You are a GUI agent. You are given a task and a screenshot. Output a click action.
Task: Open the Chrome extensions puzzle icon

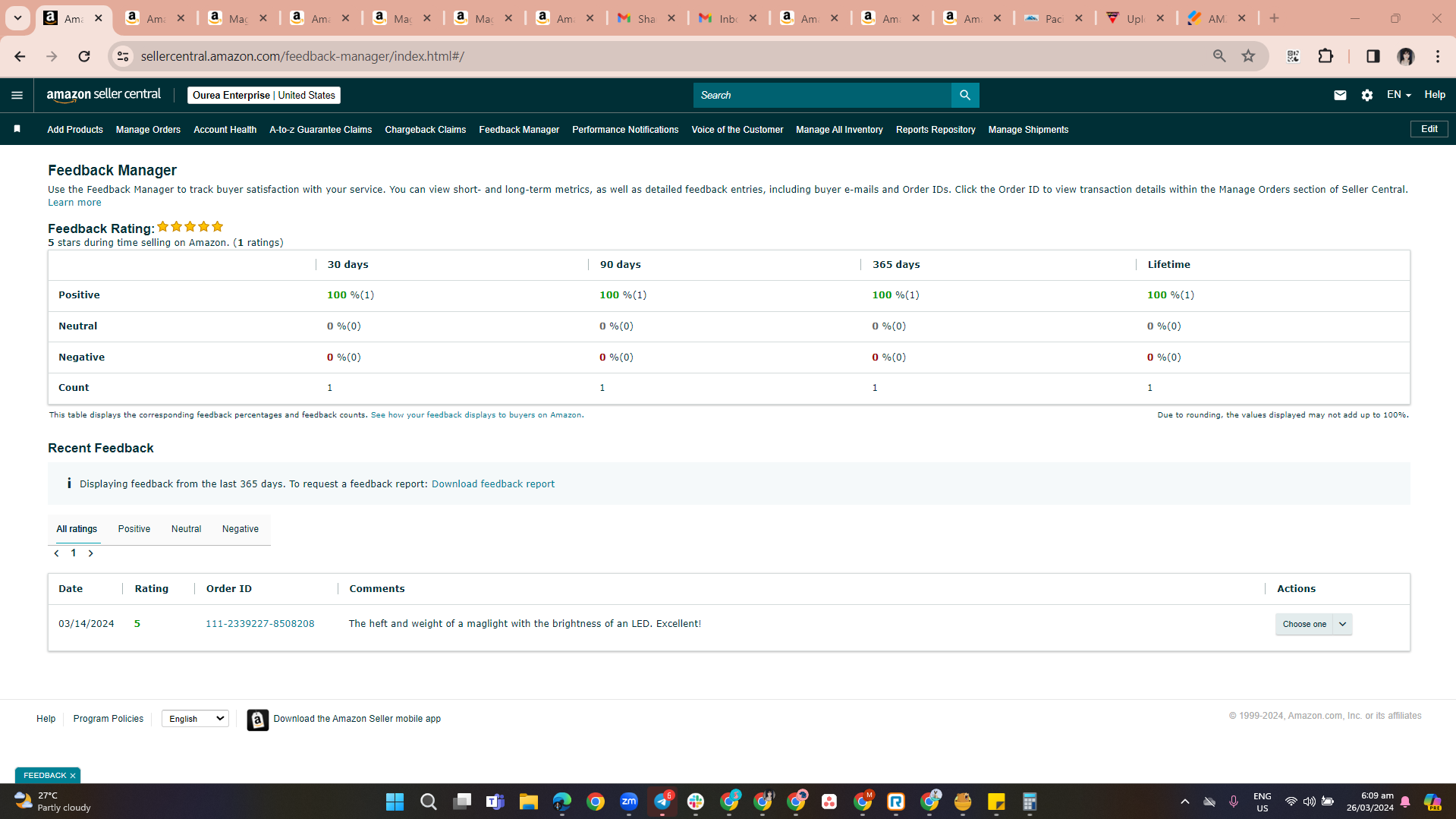pyautogui.click(x=1325, y=56)
